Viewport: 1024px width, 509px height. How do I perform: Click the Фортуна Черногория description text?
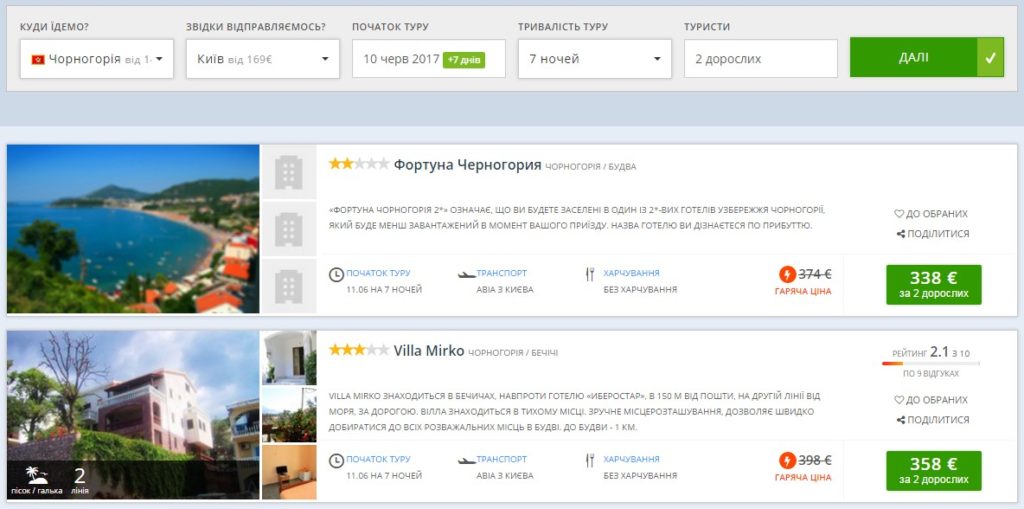coord(578,218)
